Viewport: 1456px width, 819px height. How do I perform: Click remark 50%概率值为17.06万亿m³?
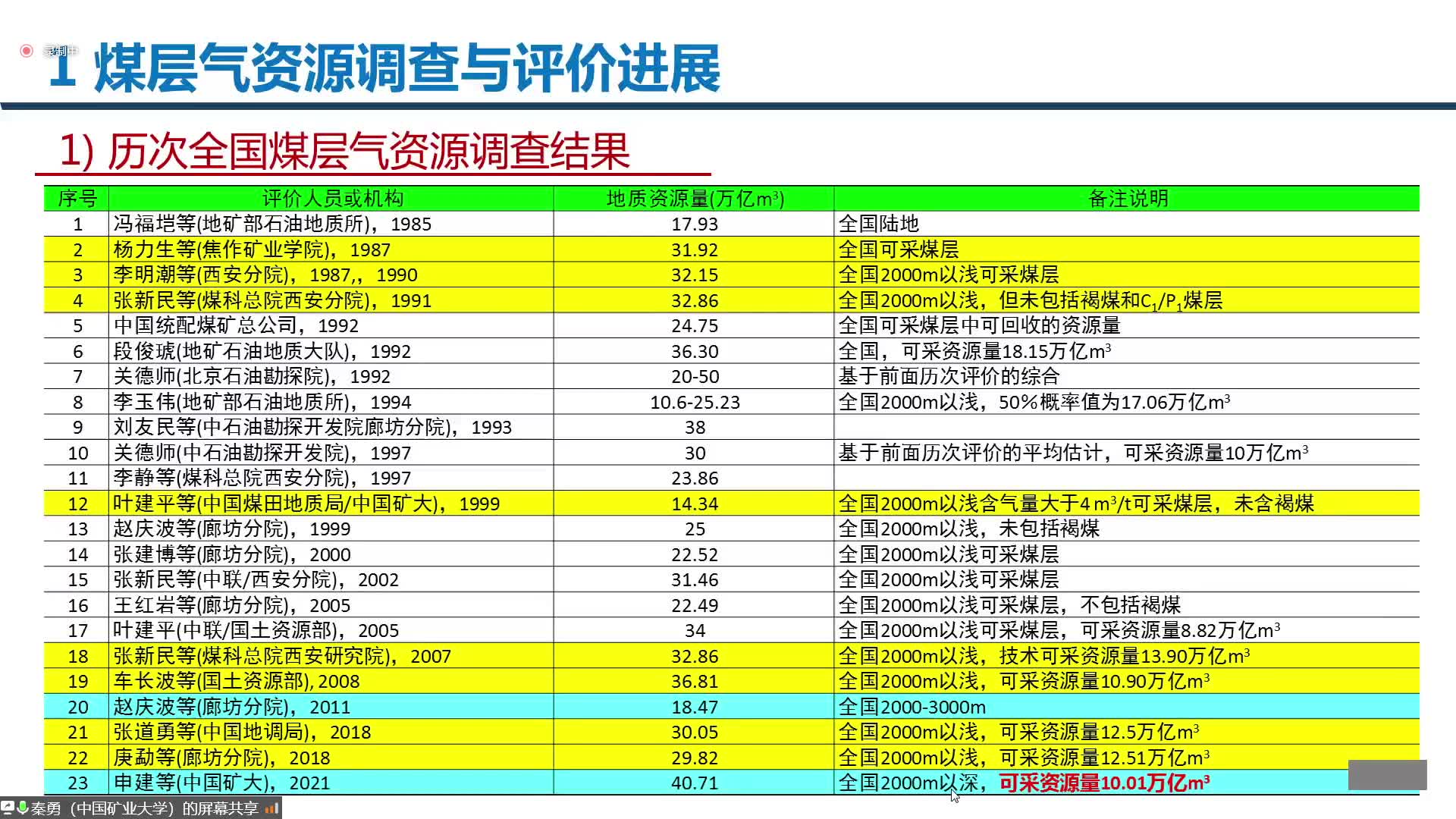coord(1114,402)
